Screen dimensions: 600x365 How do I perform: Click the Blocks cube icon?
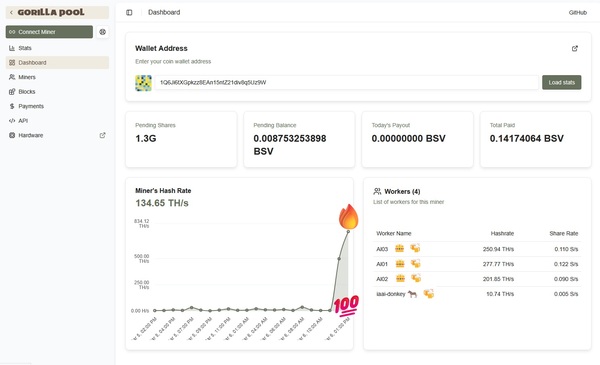tap(12, 91)
